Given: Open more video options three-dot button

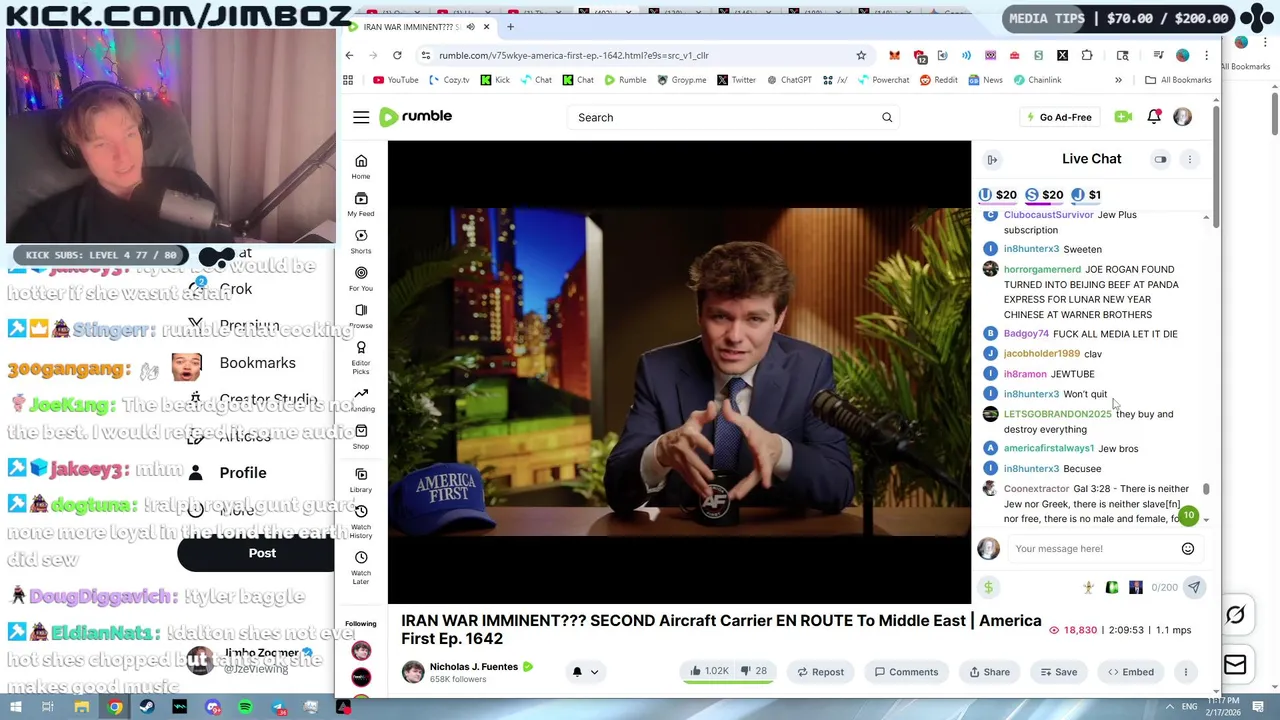Looking at the screenshot, I should tap(1186, 672).
